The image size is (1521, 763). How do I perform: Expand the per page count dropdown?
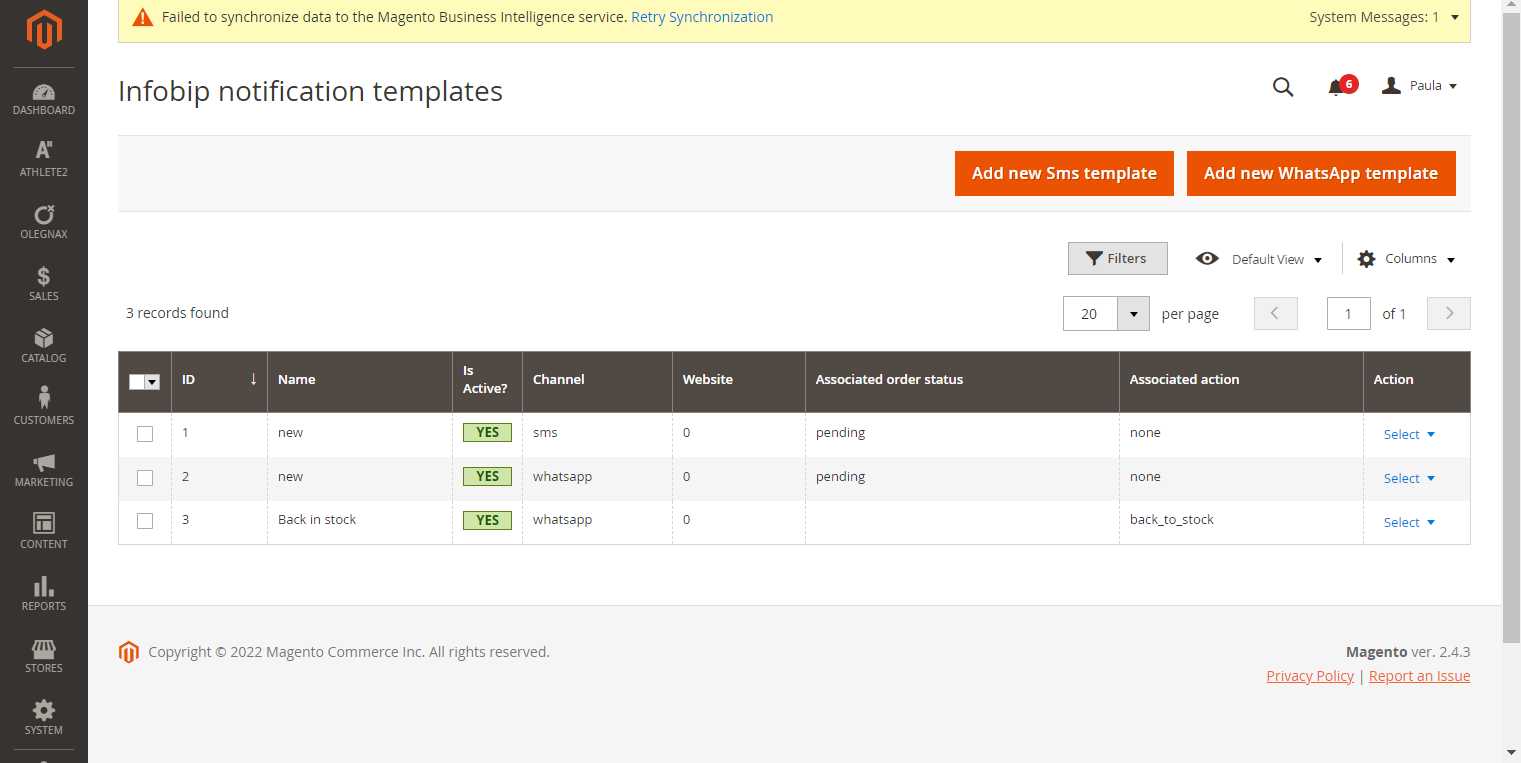1133,314
